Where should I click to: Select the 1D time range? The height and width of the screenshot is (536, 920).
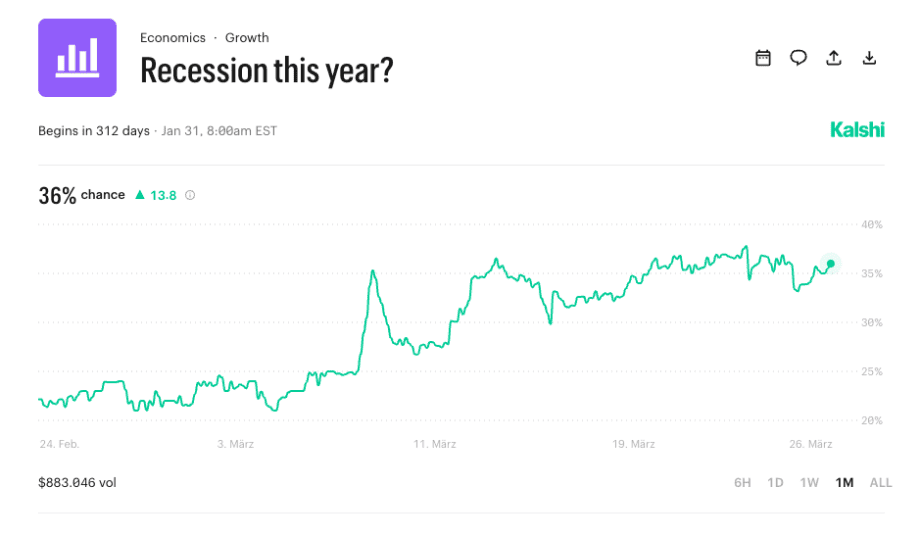(775, 483)
